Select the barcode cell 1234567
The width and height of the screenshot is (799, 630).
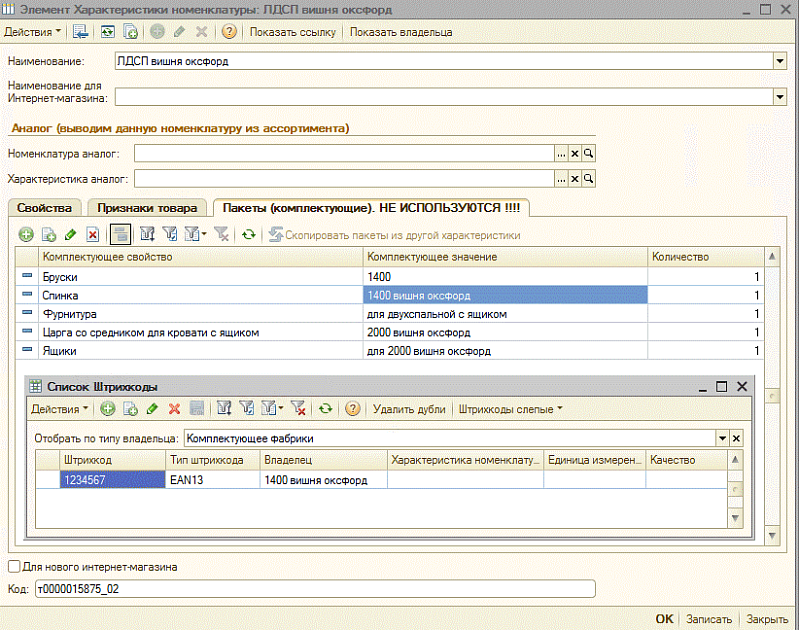112,480
